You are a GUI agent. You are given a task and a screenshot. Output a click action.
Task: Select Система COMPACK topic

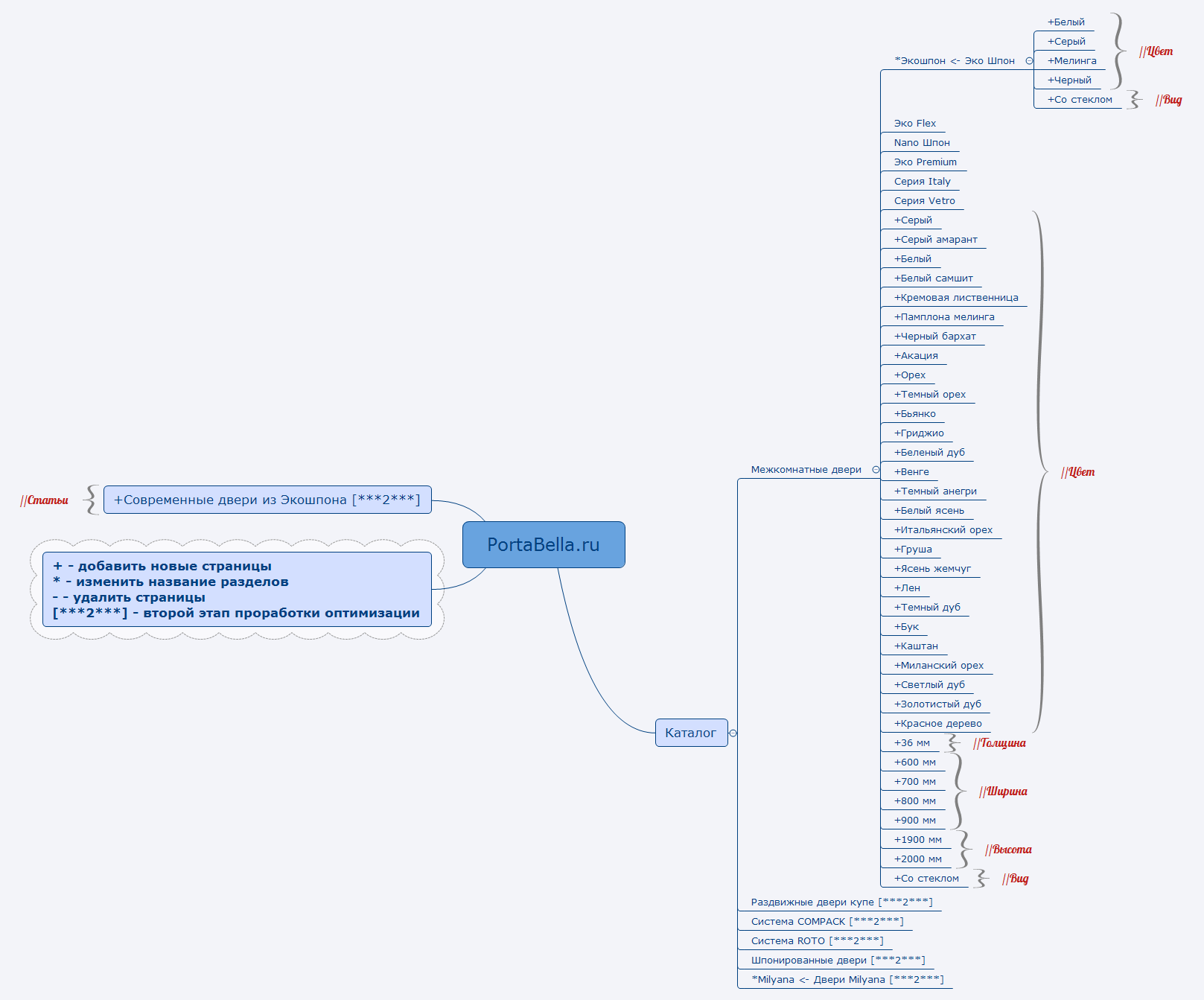coord(827,922)
